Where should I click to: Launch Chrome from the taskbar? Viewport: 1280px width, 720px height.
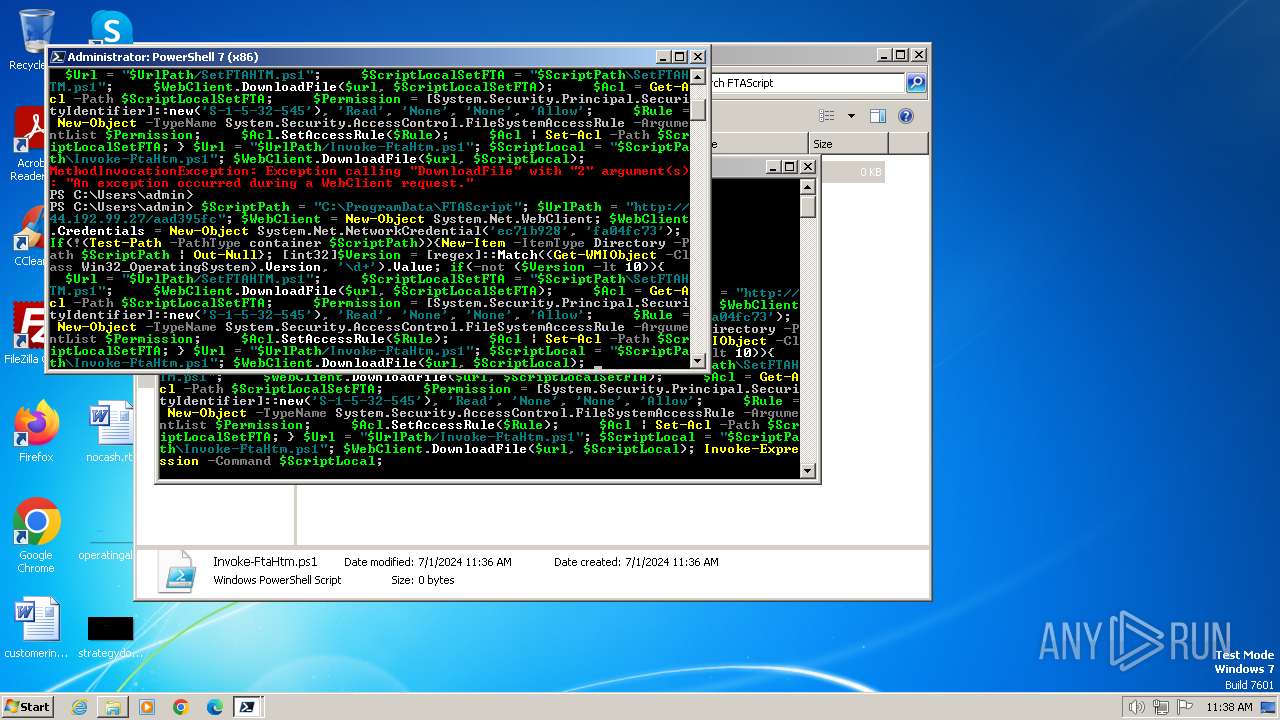click(181, 707)
